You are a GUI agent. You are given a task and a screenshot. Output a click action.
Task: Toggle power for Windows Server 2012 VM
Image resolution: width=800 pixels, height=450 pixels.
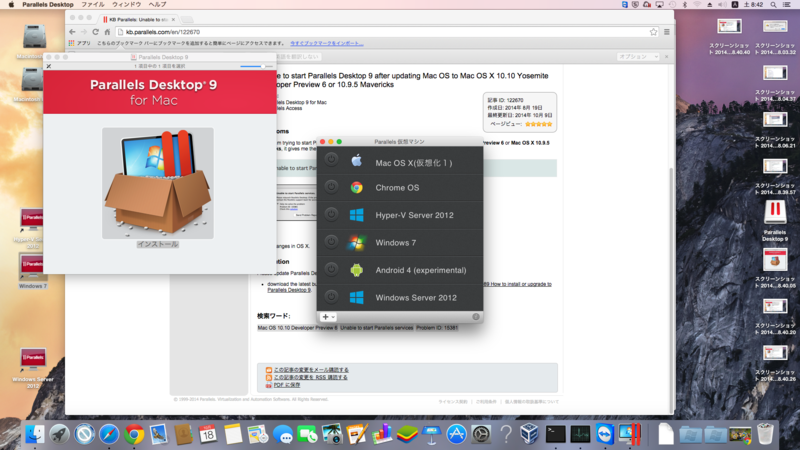point(331,297)
